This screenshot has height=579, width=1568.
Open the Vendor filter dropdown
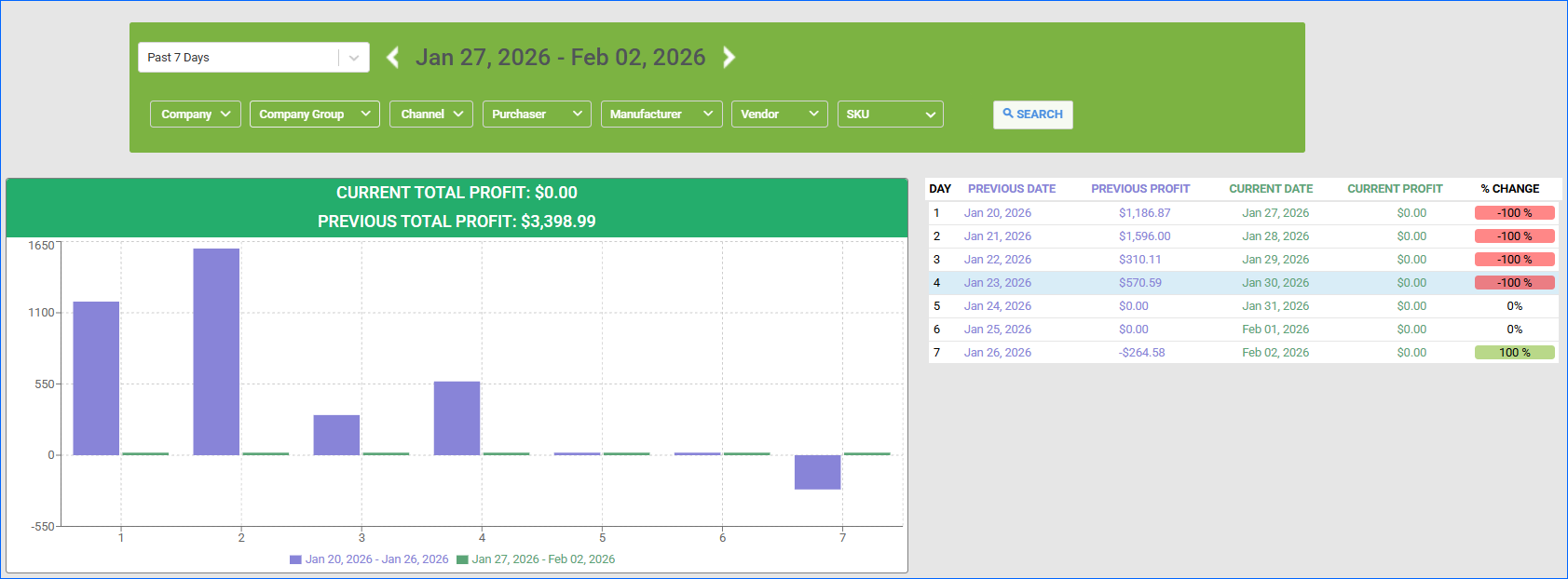click(x=779, y=114)
